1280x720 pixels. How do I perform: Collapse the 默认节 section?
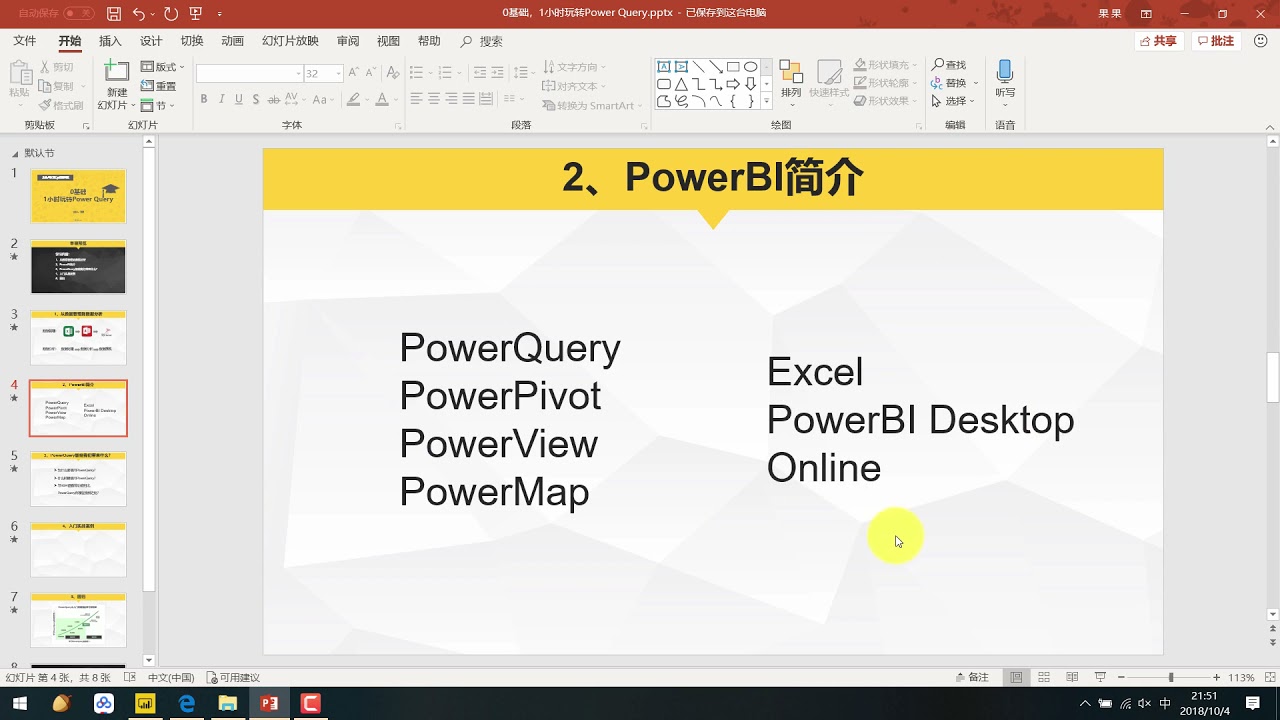[15, 154]
